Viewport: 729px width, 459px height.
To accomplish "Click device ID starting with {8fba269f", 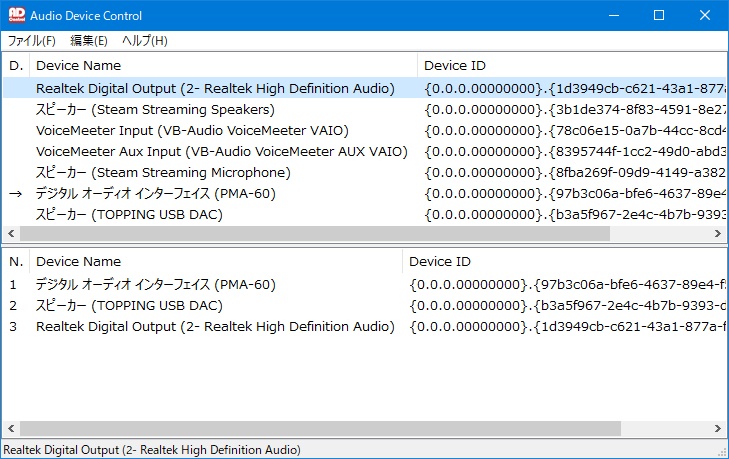I will click(575, 173).
